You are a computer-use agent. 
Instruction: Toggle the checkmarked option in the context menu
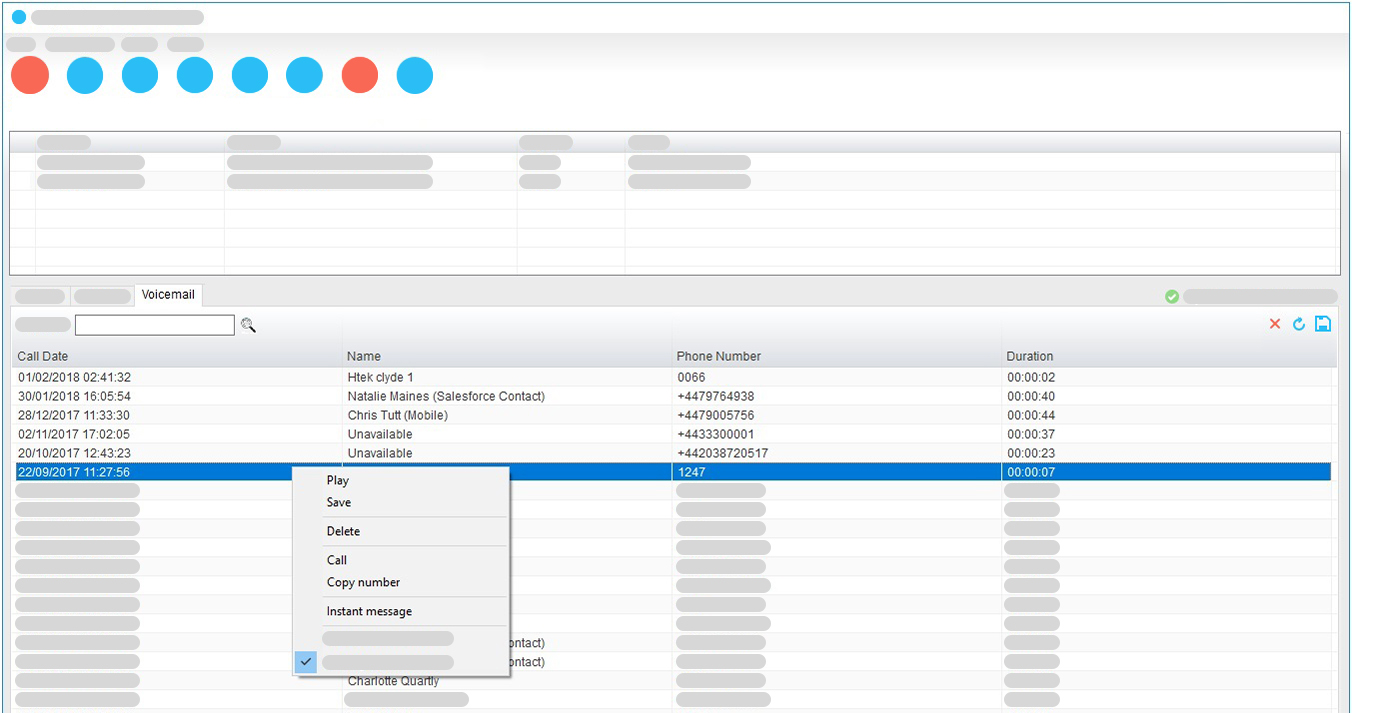coord(401,662)
